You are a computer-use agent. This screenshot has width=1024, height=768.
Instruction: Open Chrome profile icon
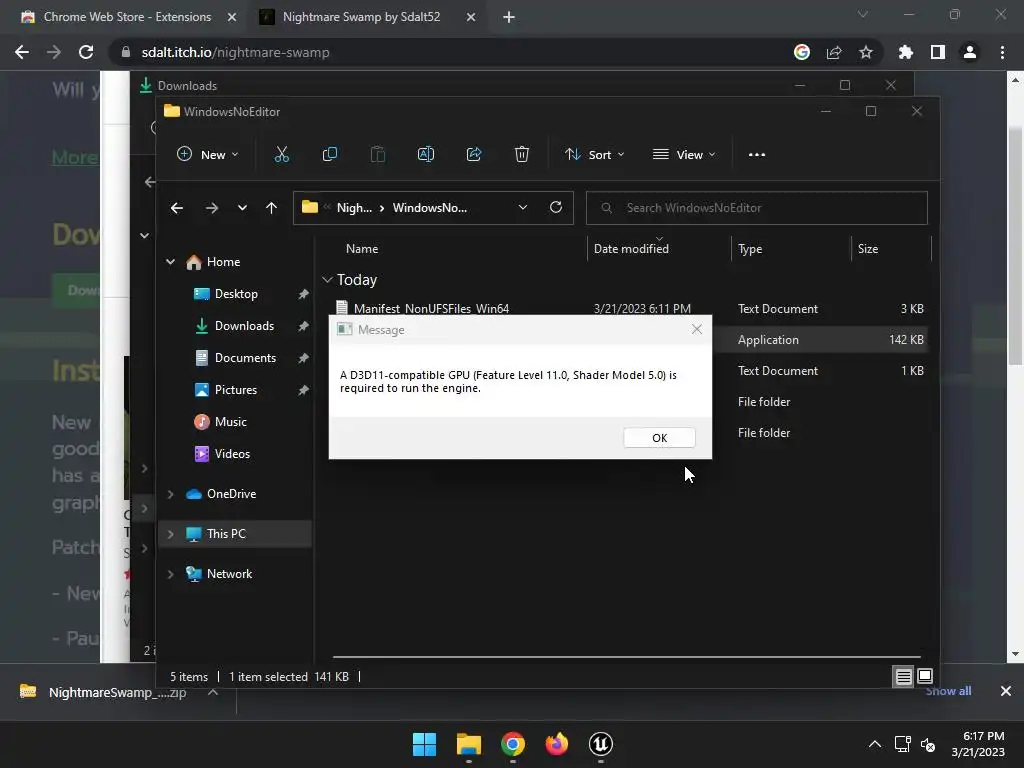970,52
